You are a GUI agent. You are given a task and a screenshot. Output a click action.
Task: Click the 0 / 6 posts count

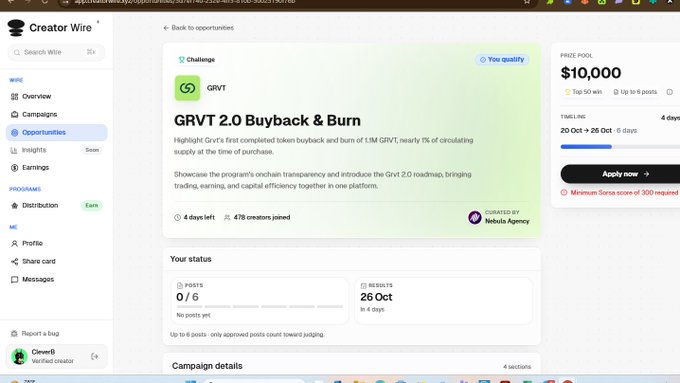[x=187, y=297]
